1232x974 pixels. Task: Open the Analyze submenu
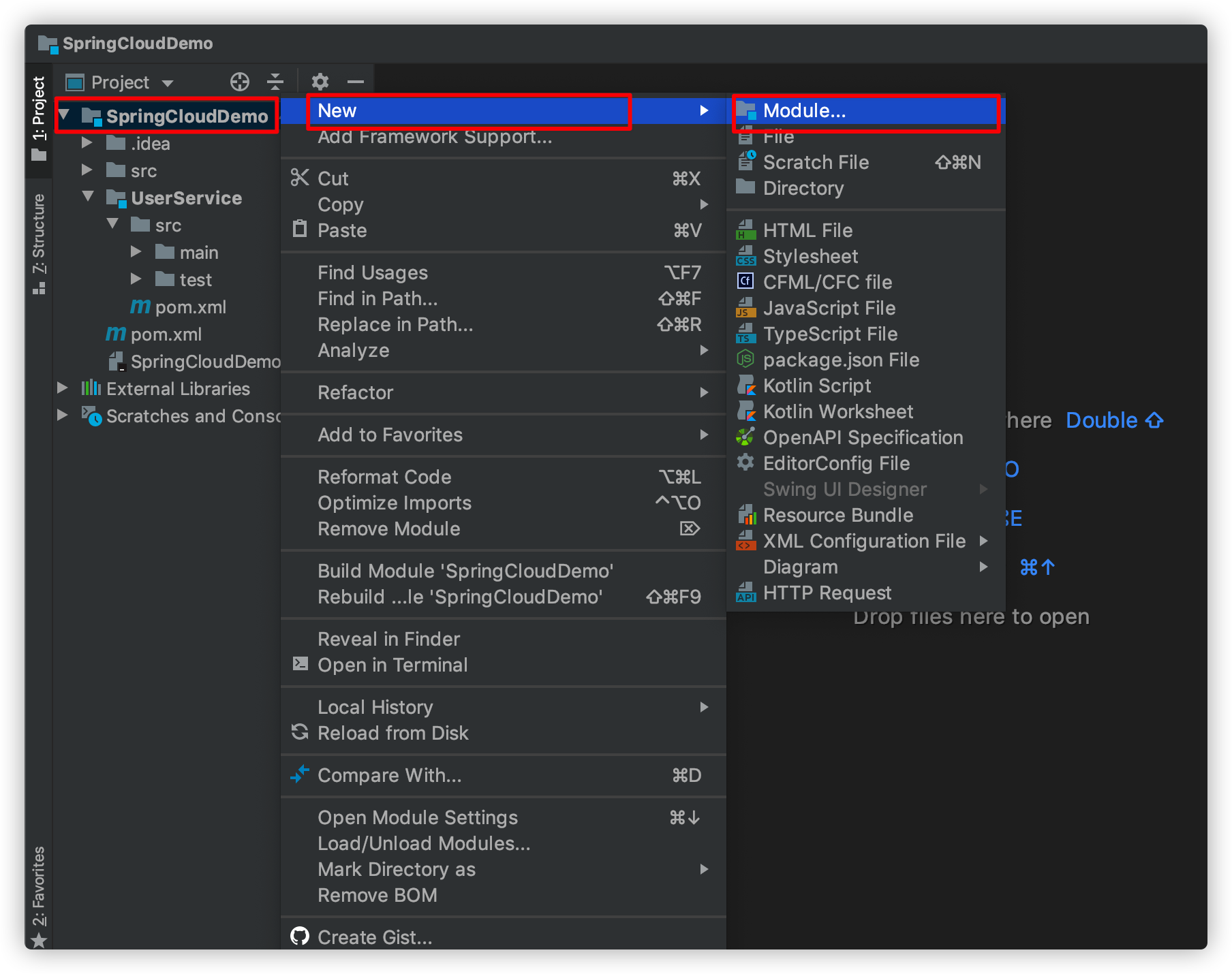[x=504, y=350]
